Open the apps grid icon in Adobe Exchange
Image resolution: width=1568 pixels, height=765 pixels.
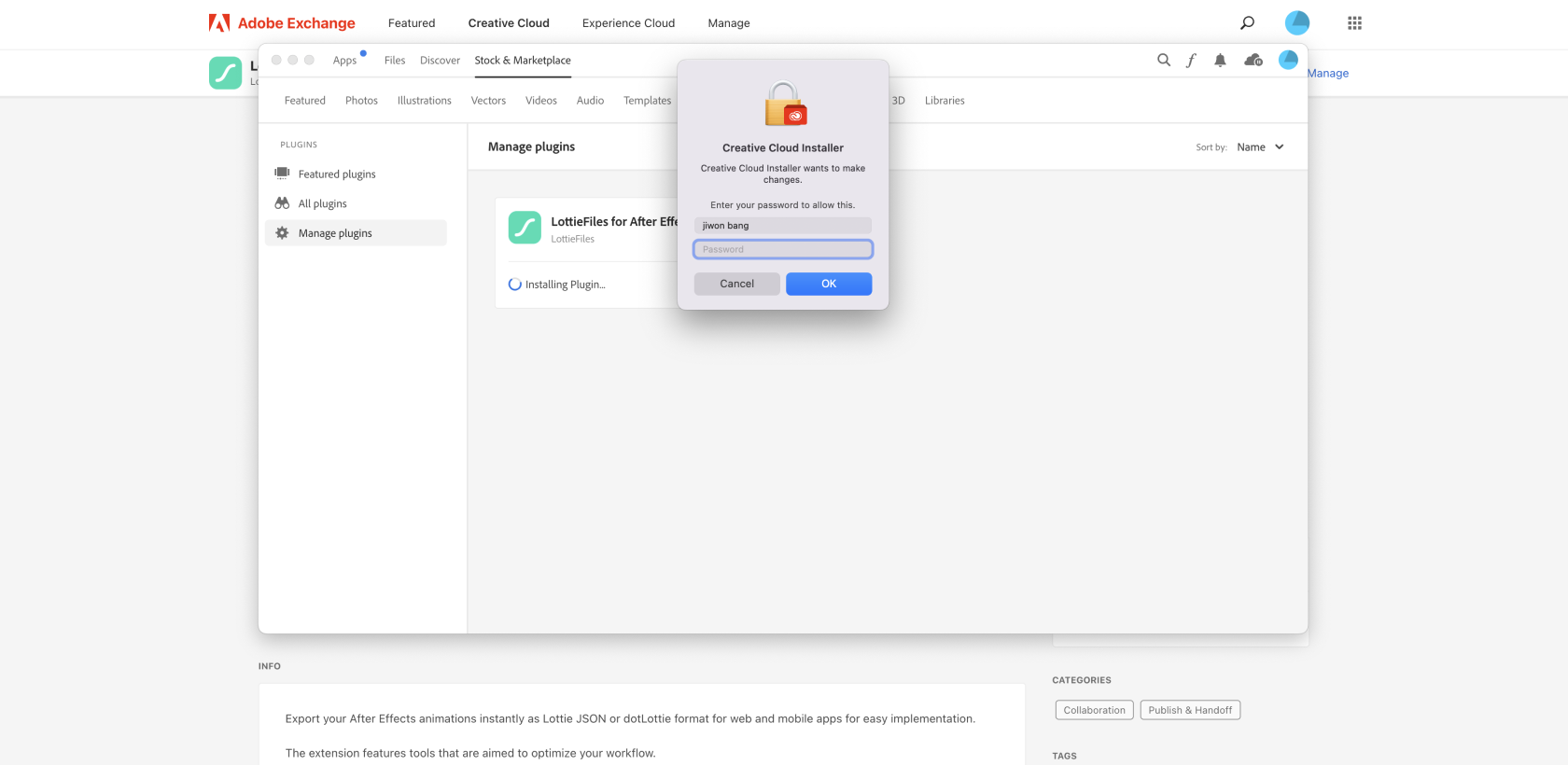click(1354, 23)
